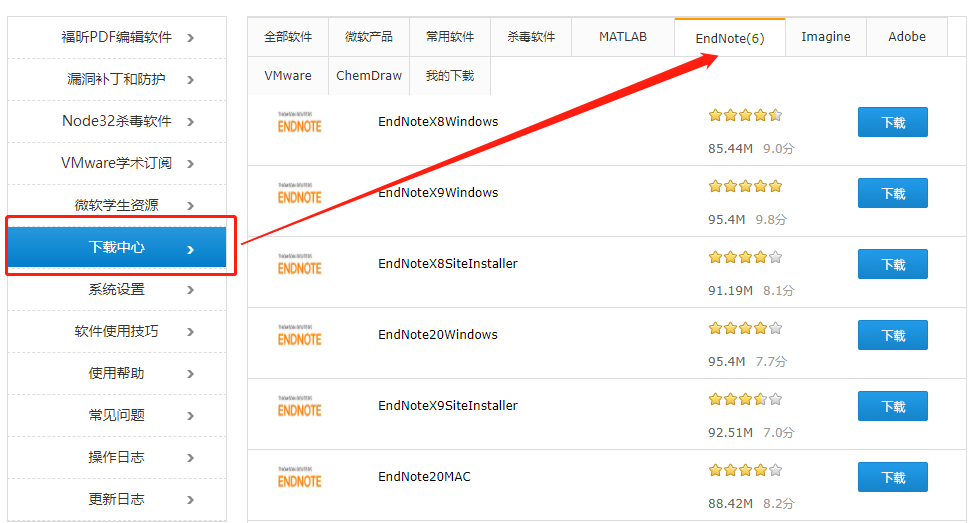Click the EndNoteX9Windows logo icon

coord(299,193)
